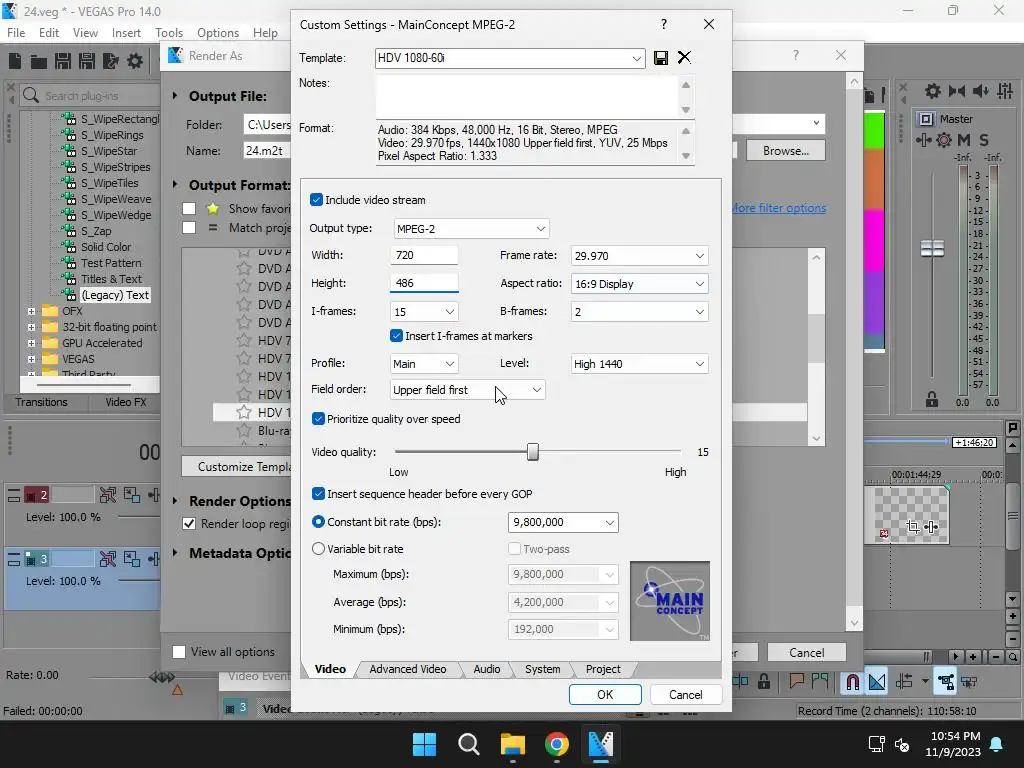Click the Master bus Solo S button
Viewport: 1024px width, 768px height.
984,140
